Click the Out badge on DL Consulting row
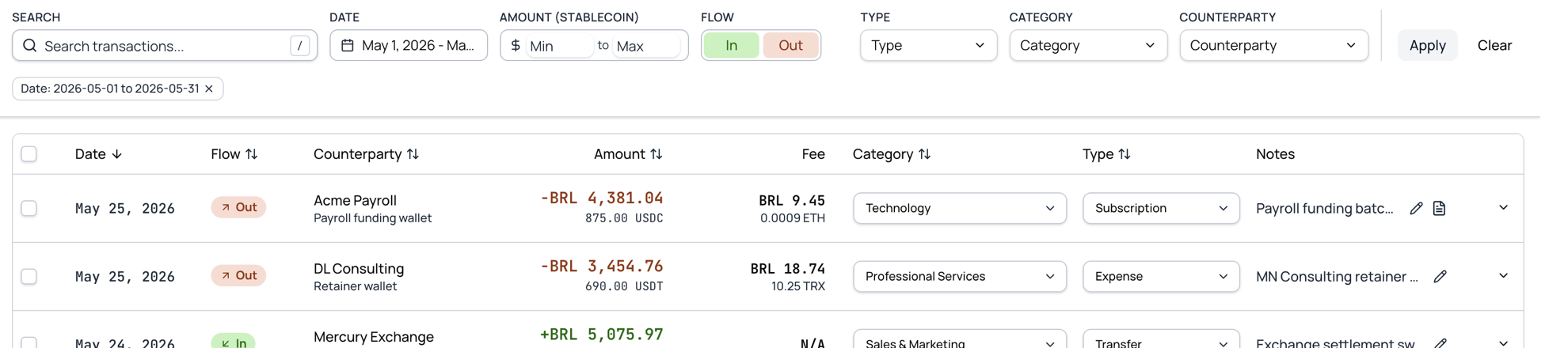 pyautogui.click(x=238, y=275)
